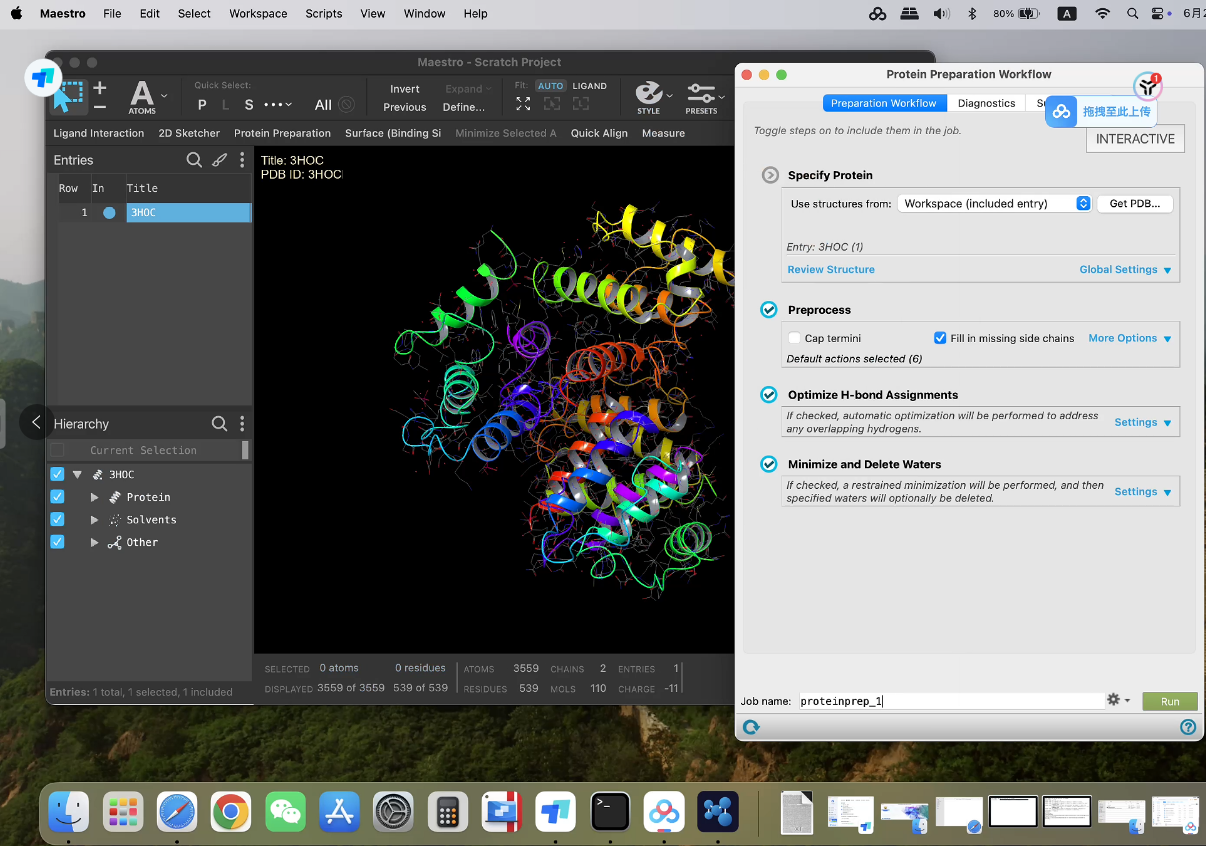
Task: Search entries using Entries magnifier icon
Action: [194, 160]
